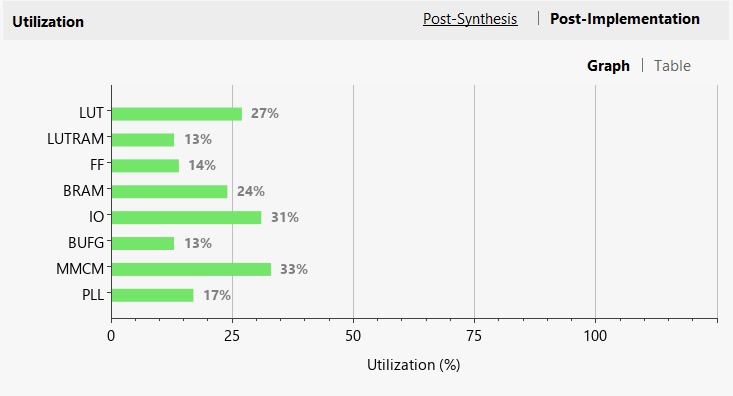Click the BRAM utilization bar

pyautogui.click(x=170, y=192)
